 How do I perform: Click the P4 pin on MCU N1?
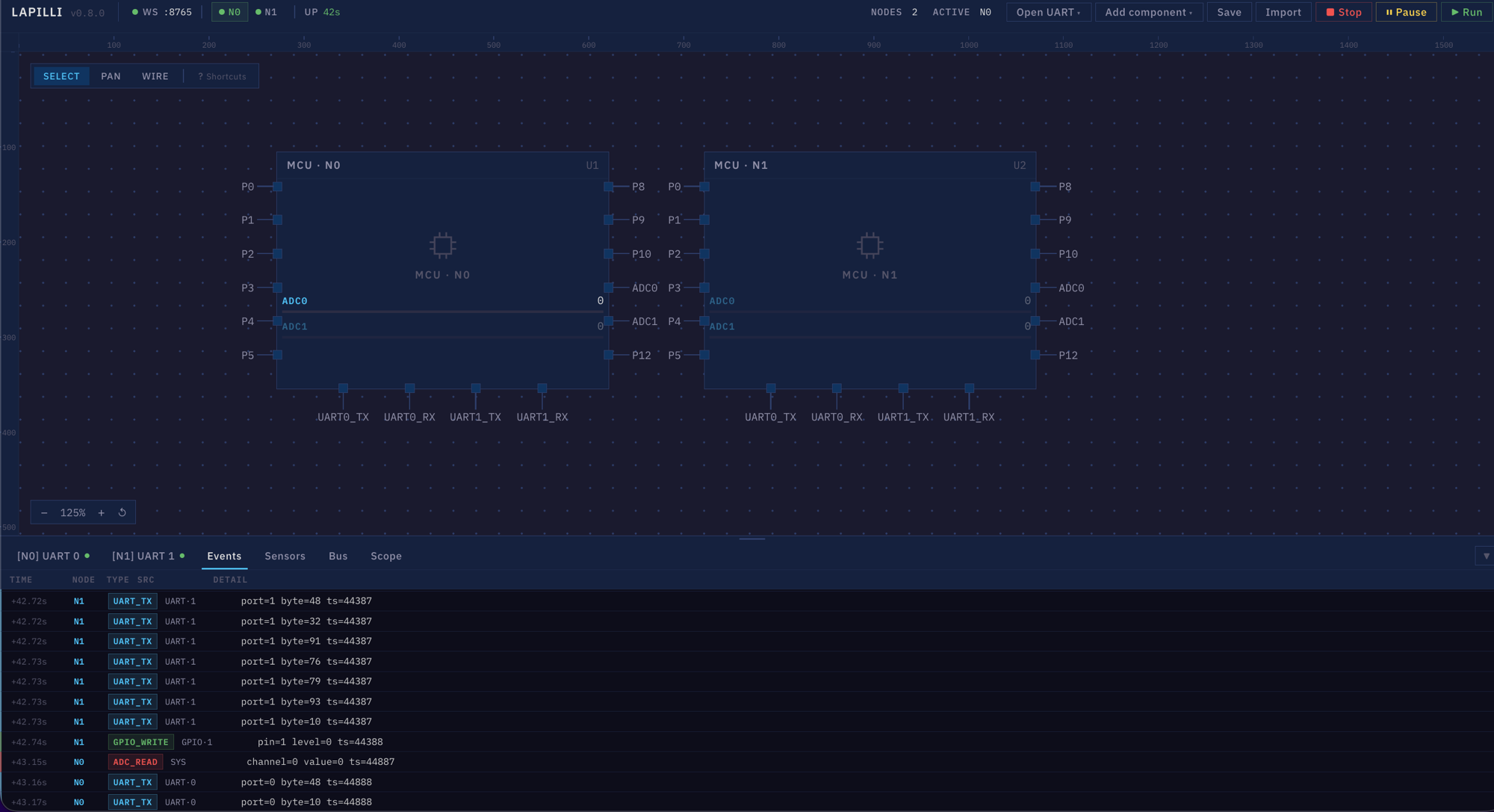(704, 321)
